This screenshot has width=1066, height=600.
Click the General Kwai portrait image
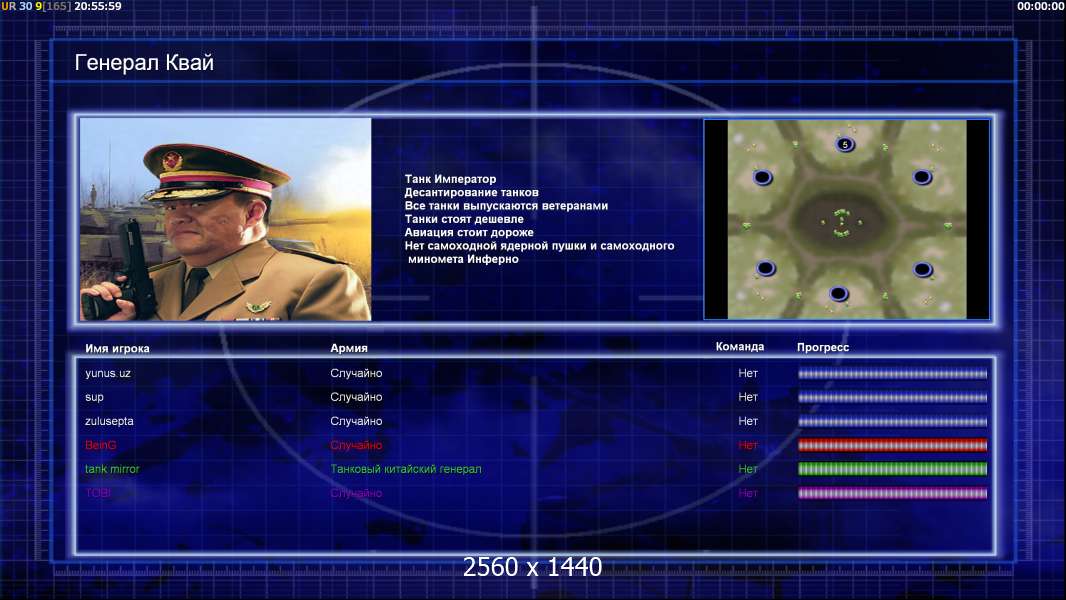click(226, 219)
